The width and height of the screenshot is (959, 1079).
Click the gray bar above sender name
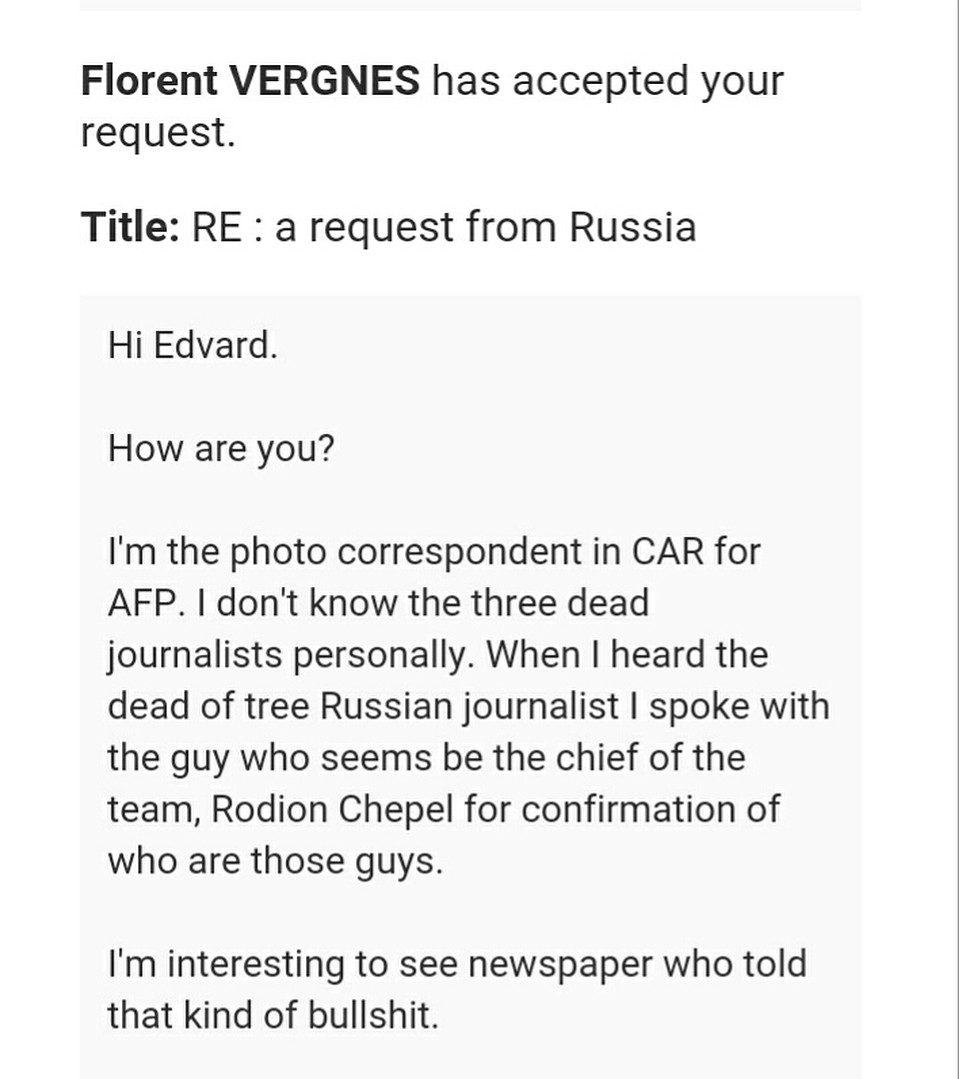pos(470,5)
